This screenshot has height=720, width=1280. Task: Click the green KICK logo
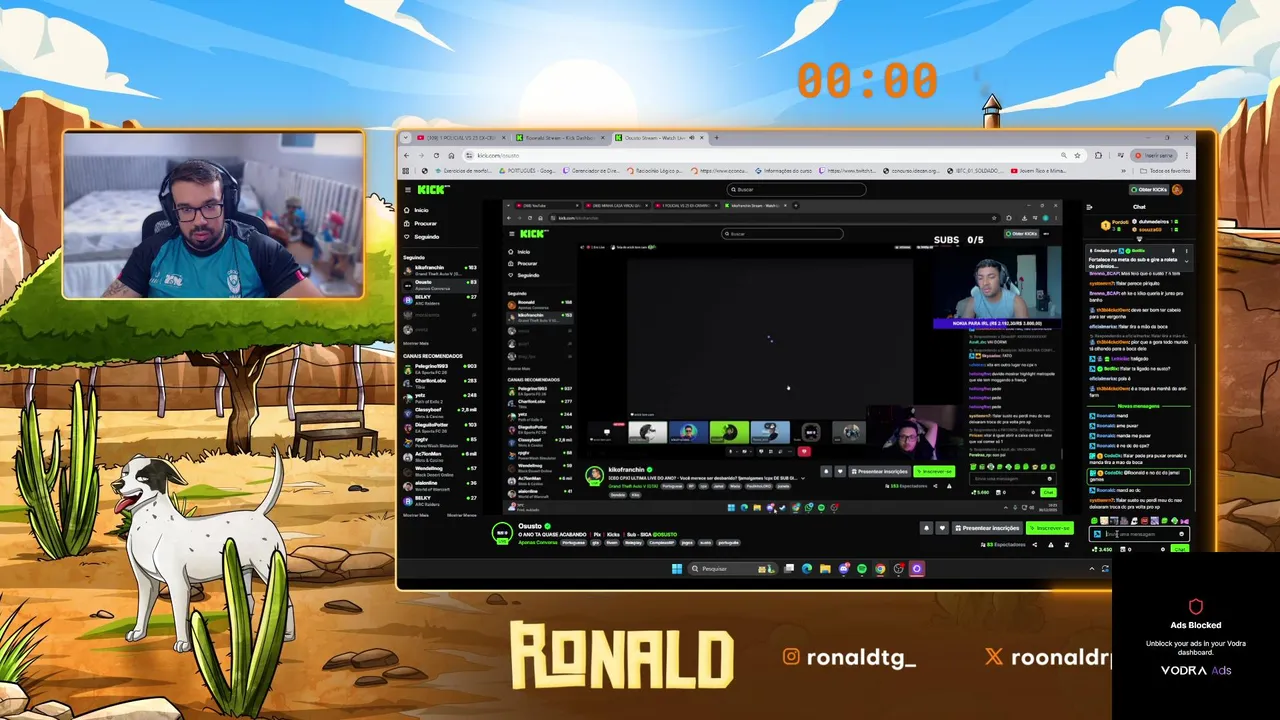click(434, 189)
